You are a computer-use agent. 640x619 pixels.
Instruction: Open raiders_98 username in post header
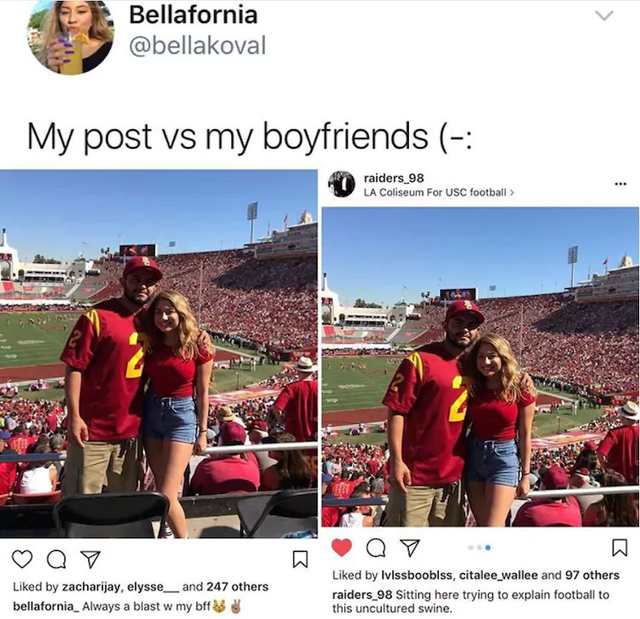(x=393, y=178)
